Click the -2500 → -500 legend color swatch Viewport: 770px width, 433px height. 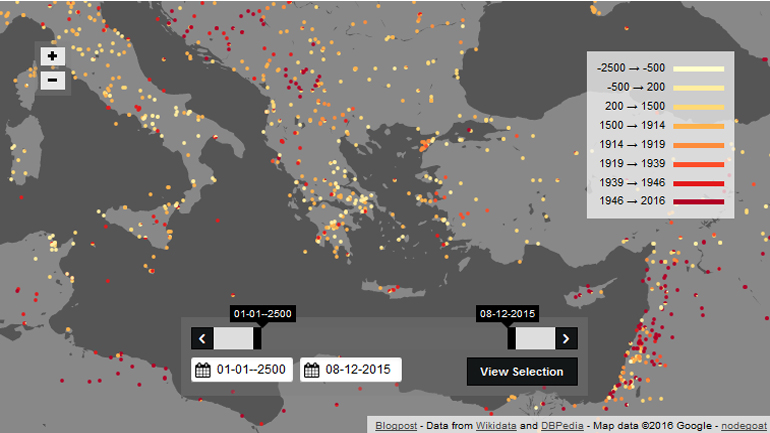pos(698,68)
